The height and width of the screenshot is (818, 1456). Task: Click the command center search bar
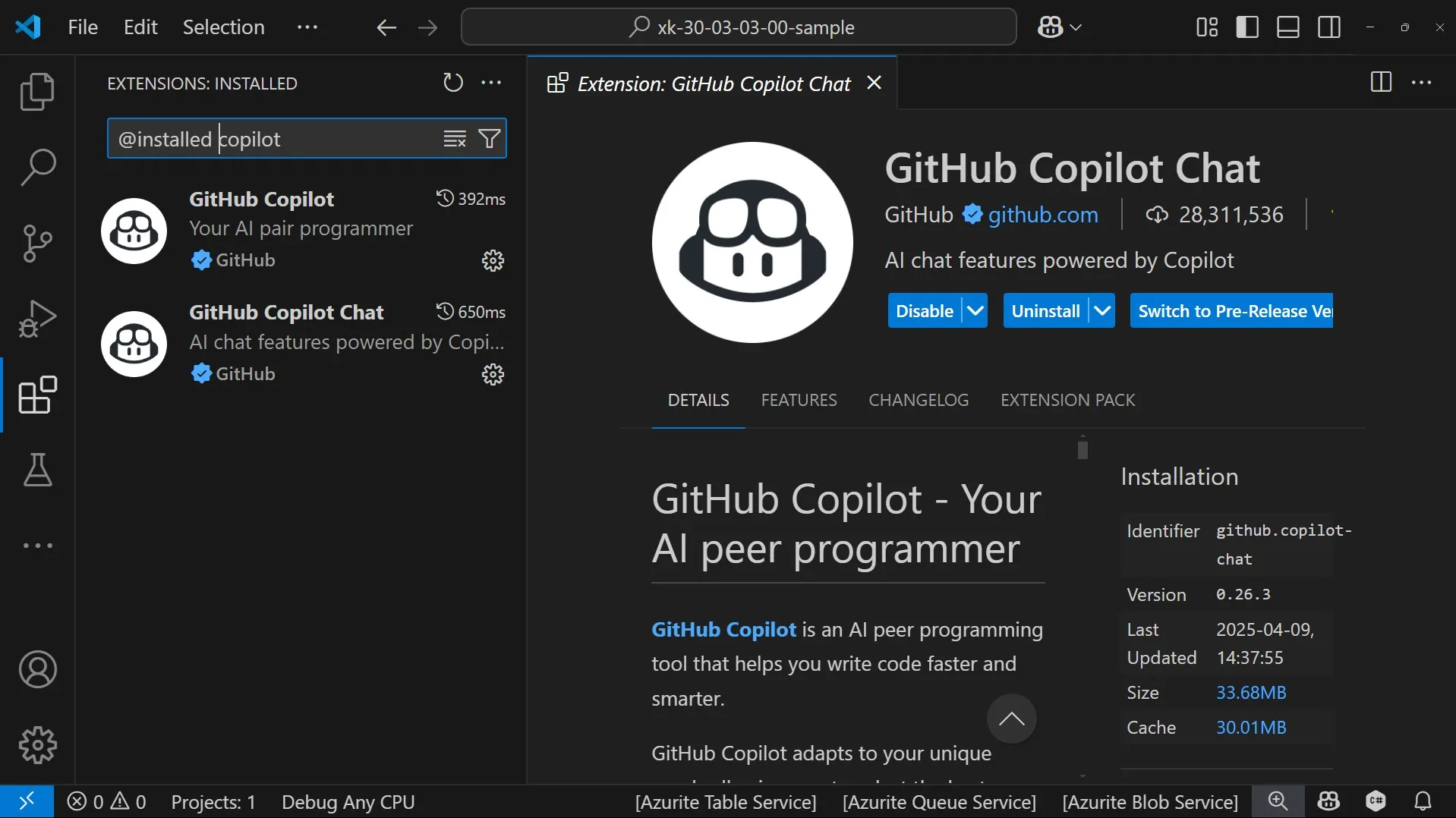(x=739, y=27)
